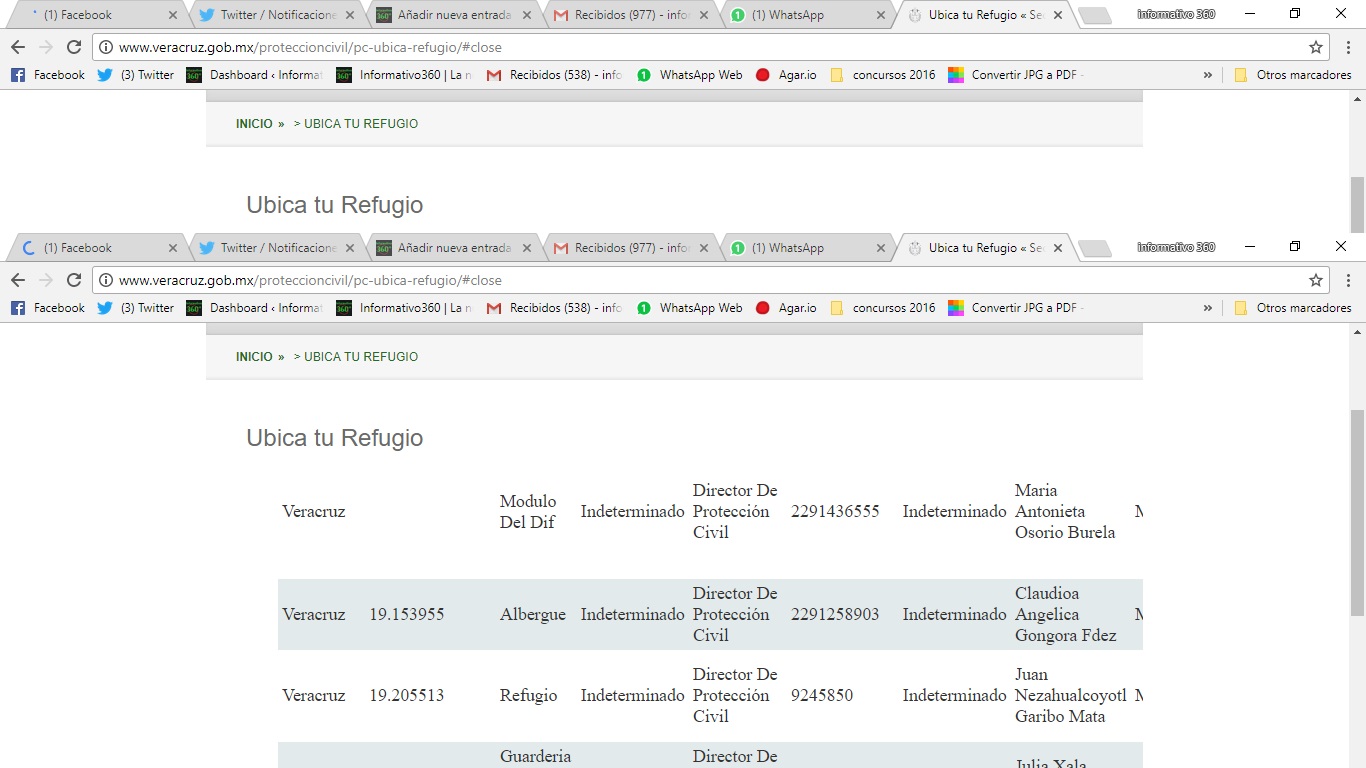This screenshot has width=1366, height=768.
Task: Click the lower address bar showing the veracruz.gob.mx URL
Action: pos(700,281)
